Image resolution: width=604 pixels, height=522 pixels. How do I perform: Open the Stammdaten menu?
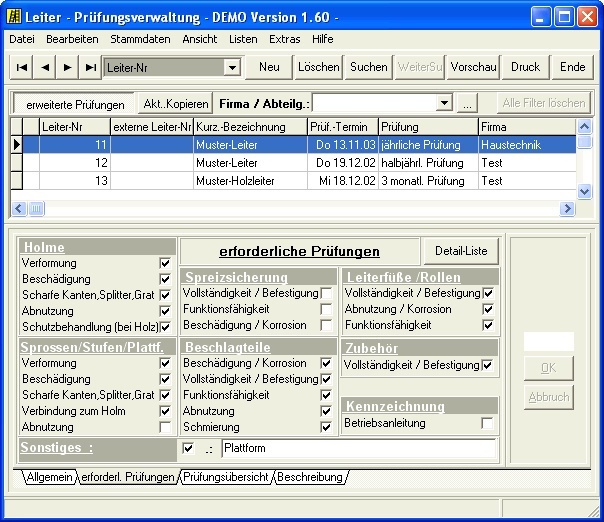point(140,39)
